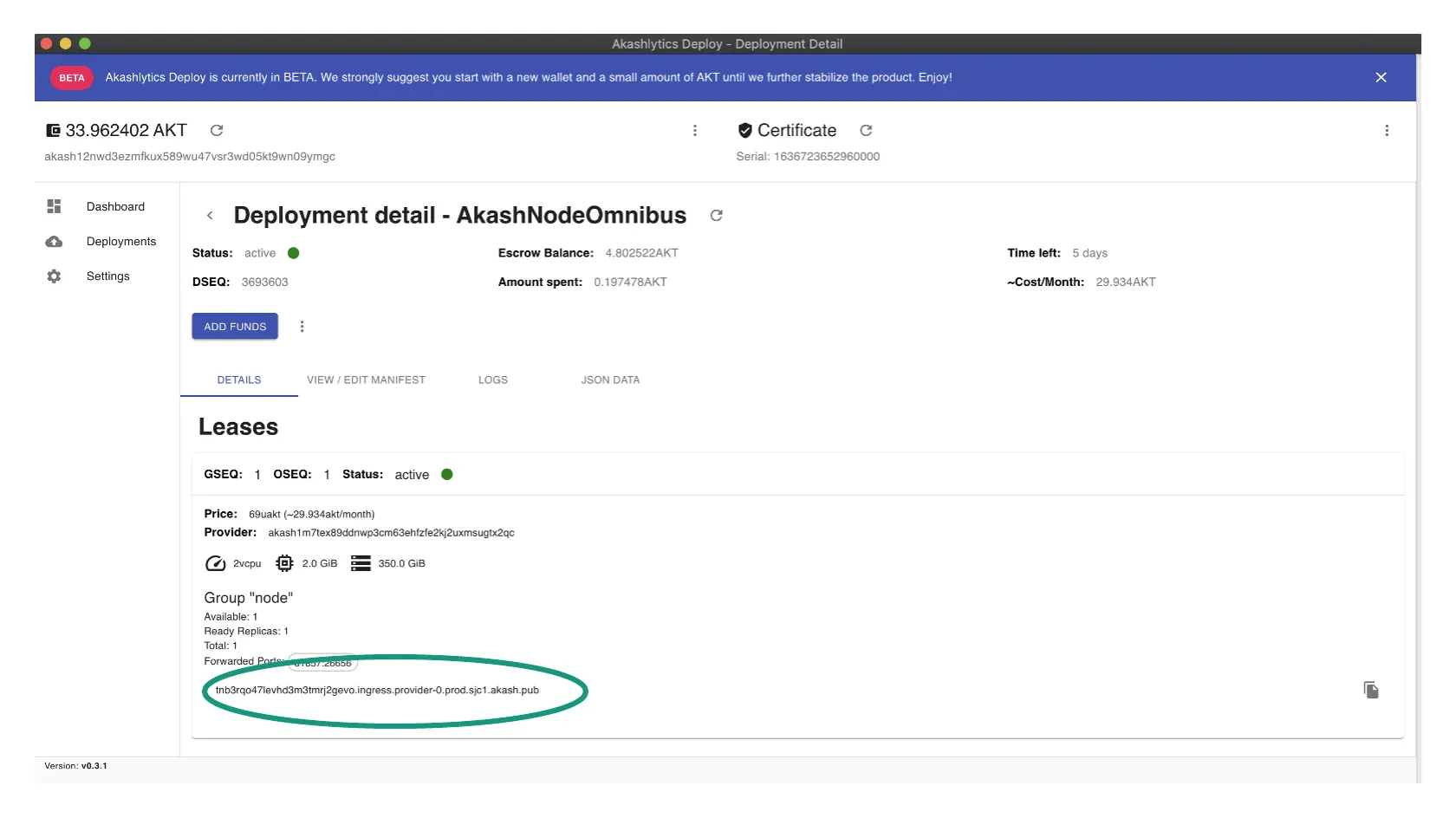Open the ingress provider hostname link
Screen dimensions: 1456x818
[377, 691]
